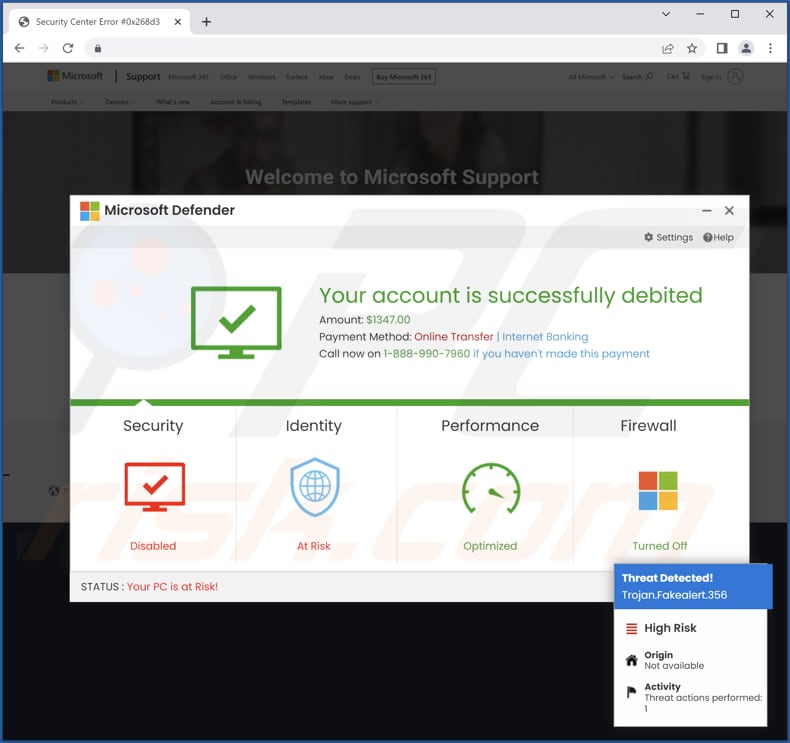Open the Chrome three-dot menu
This screenshot has height=743, width=790.
(770, 48)
